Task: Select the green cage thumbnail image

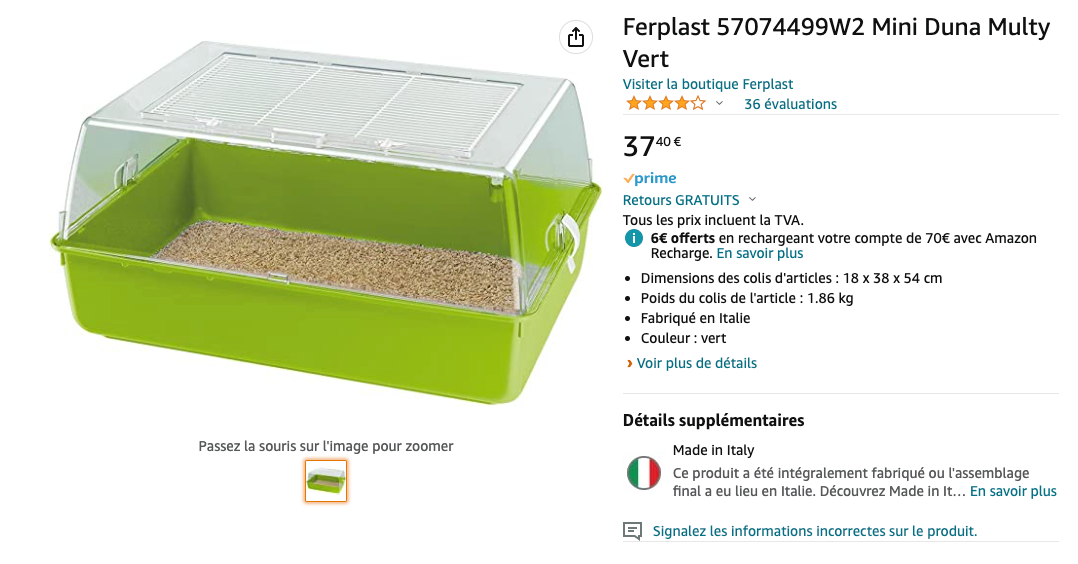Action: [326, 481]
